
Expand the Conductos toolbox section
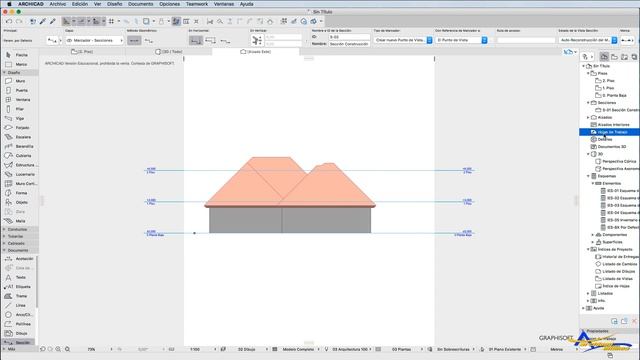point(4,230)
